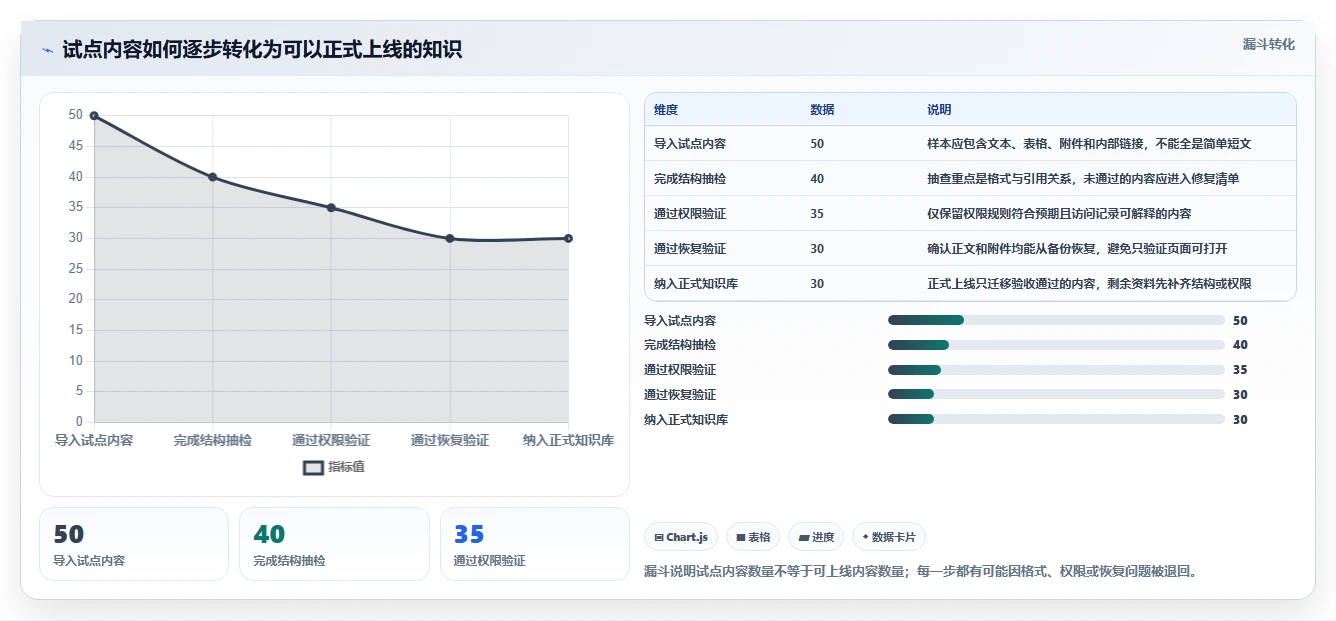Select the Chart.js tag chip
Viewport: 1336px width, 621px height.
681,537
